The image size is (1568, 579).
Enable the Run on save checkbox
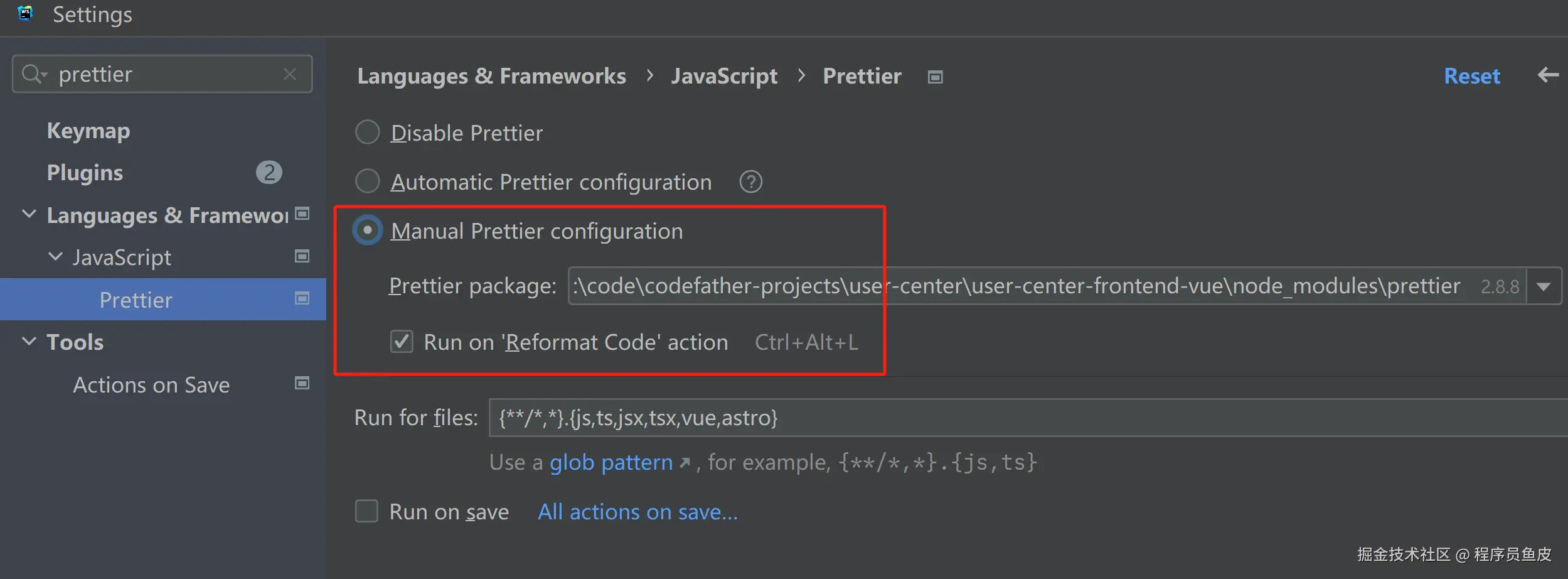tap(367, 511)
